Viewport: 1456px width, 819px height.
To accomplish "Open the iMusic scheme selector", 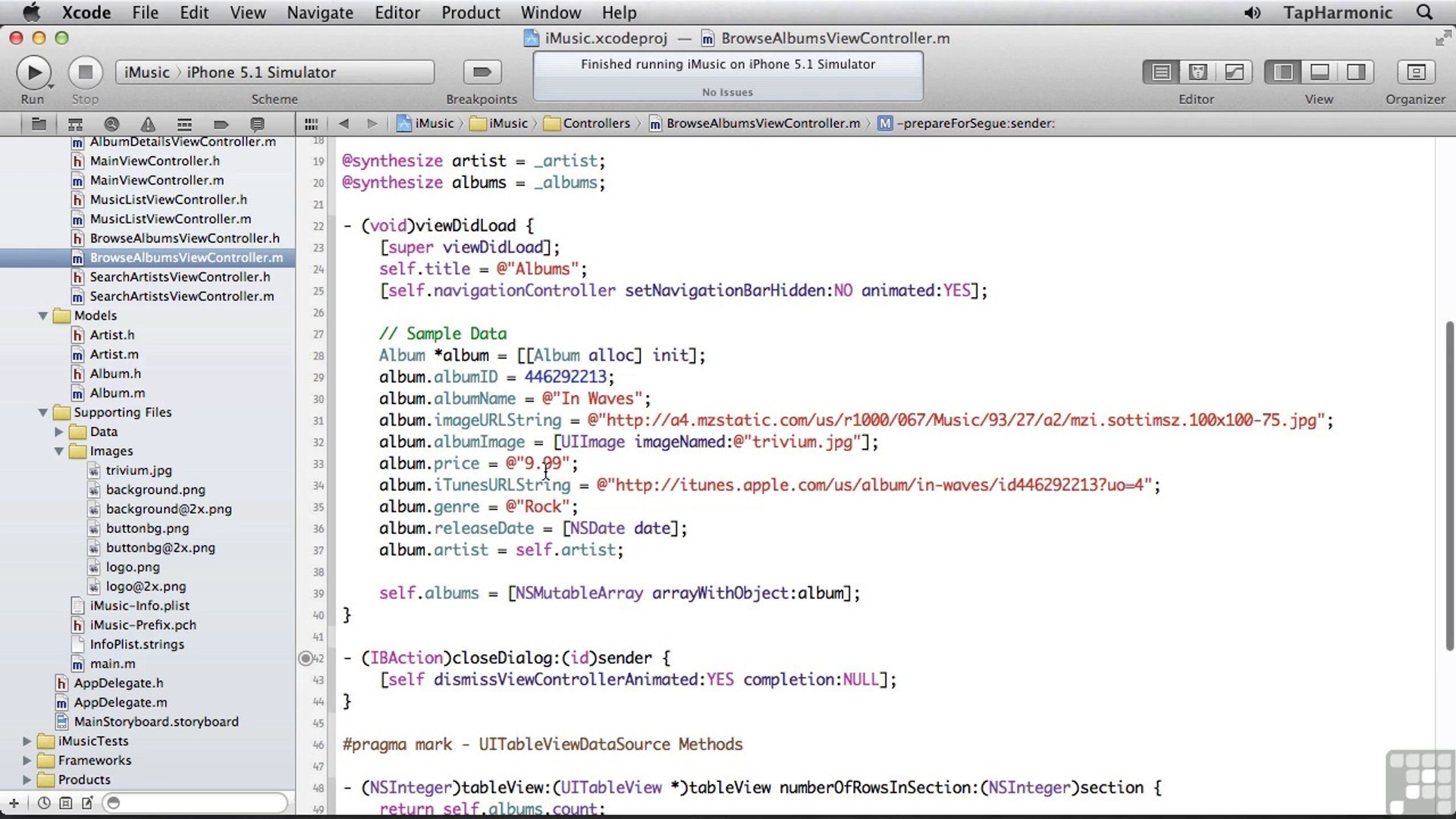I will (x=146, y=72).
